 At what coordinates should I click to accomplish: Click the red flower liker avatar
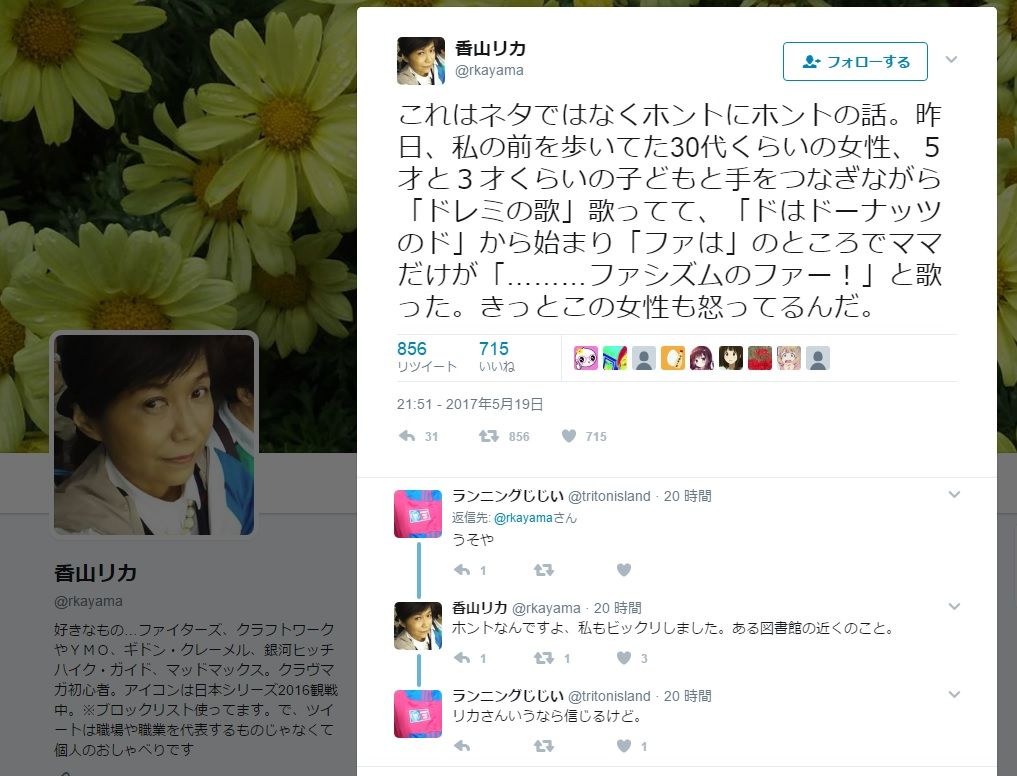pos(760,358)
